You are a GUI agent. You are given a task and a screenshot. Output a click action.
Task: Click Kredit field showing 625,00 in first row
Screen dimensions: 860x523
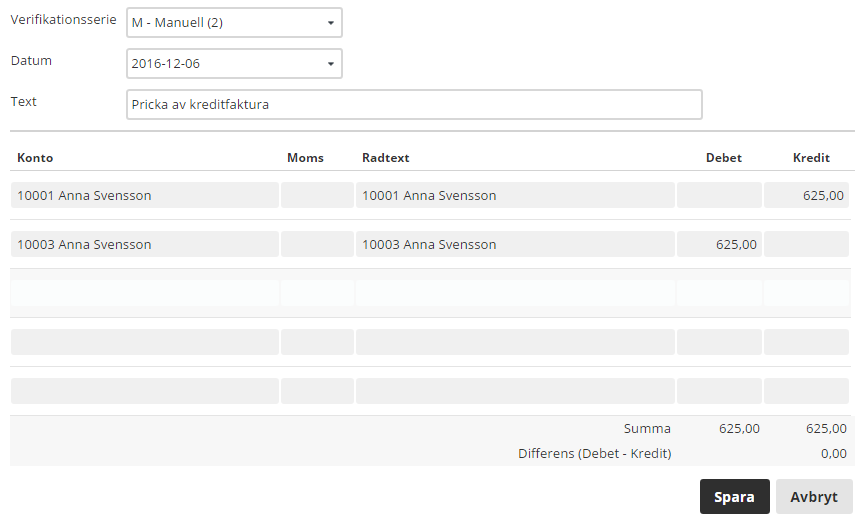806,195
